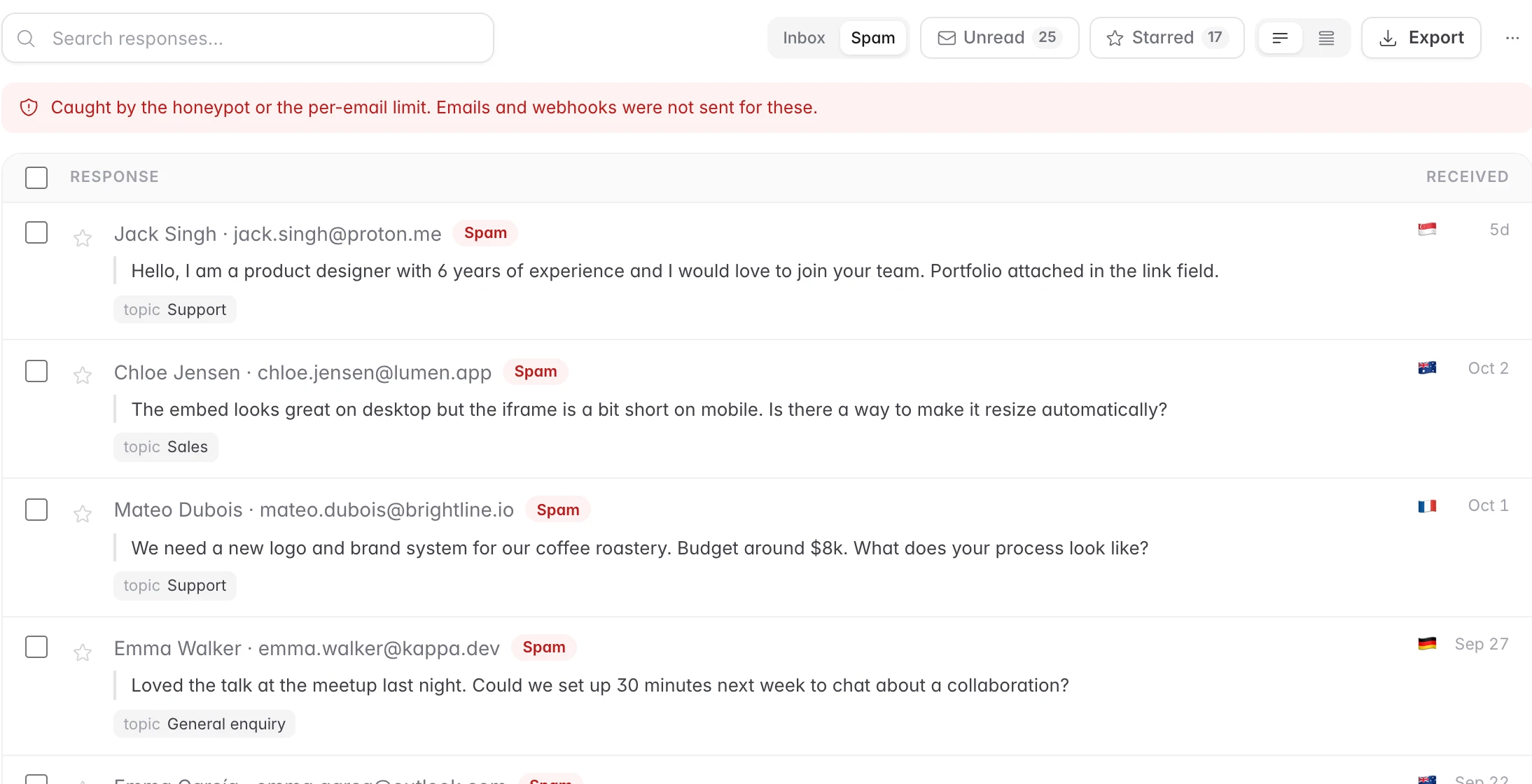
Task: Click Spam badge on Mateo Dubois row
Action: 558,510
